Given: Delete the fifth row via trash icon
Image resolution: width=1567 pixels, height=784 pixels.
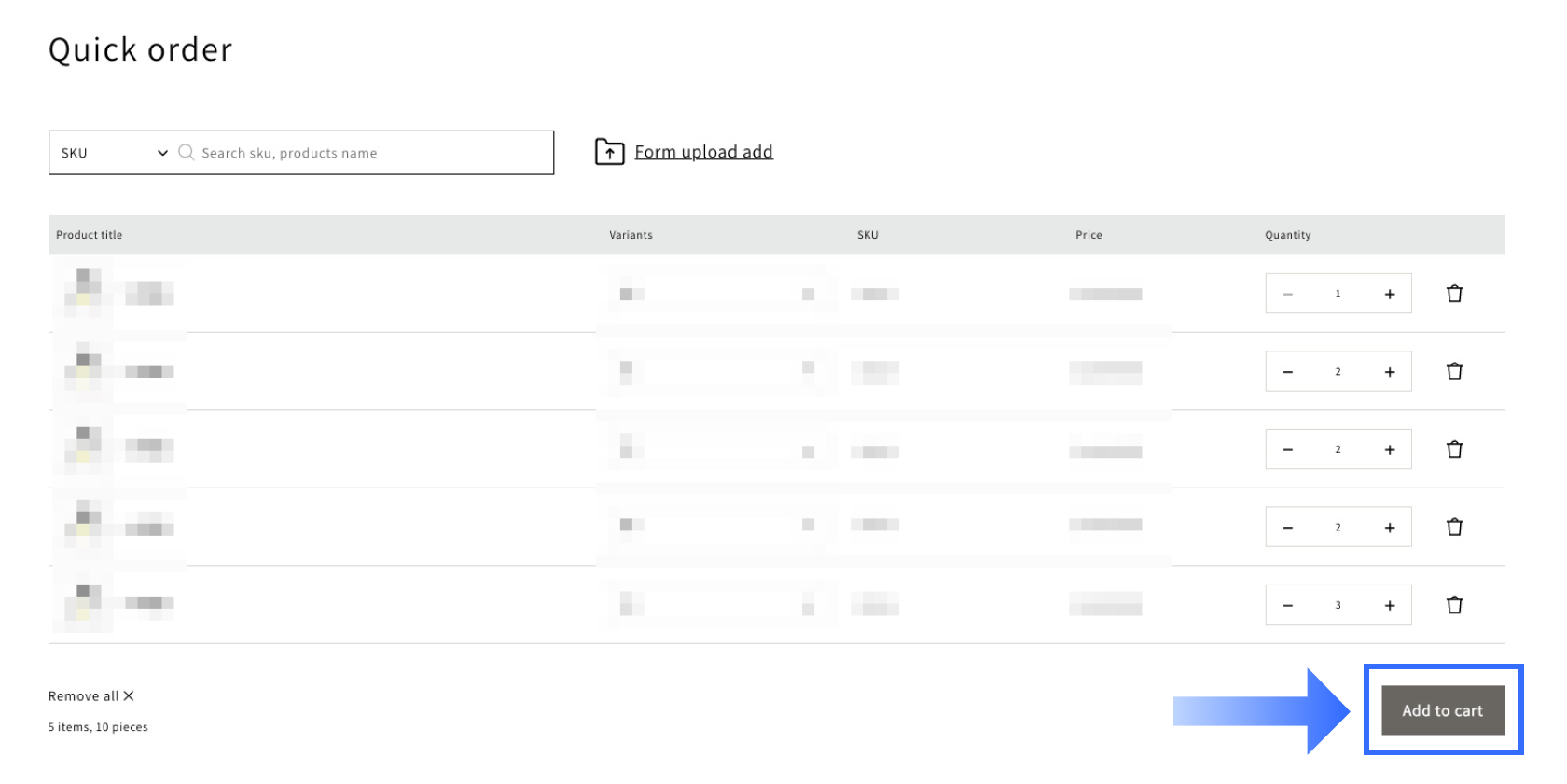Looking at the screenshot, I should (x=1454, y=605).
